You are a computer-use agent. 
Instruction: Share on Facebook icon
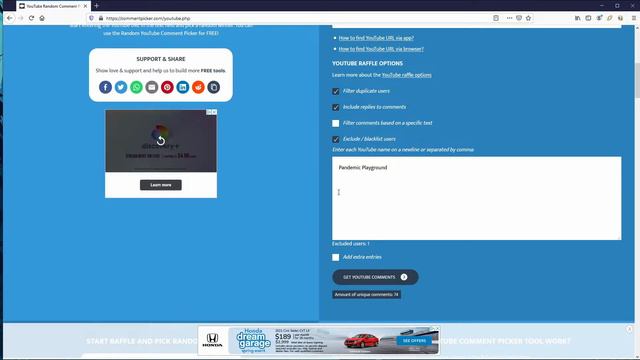click(105, 87)
